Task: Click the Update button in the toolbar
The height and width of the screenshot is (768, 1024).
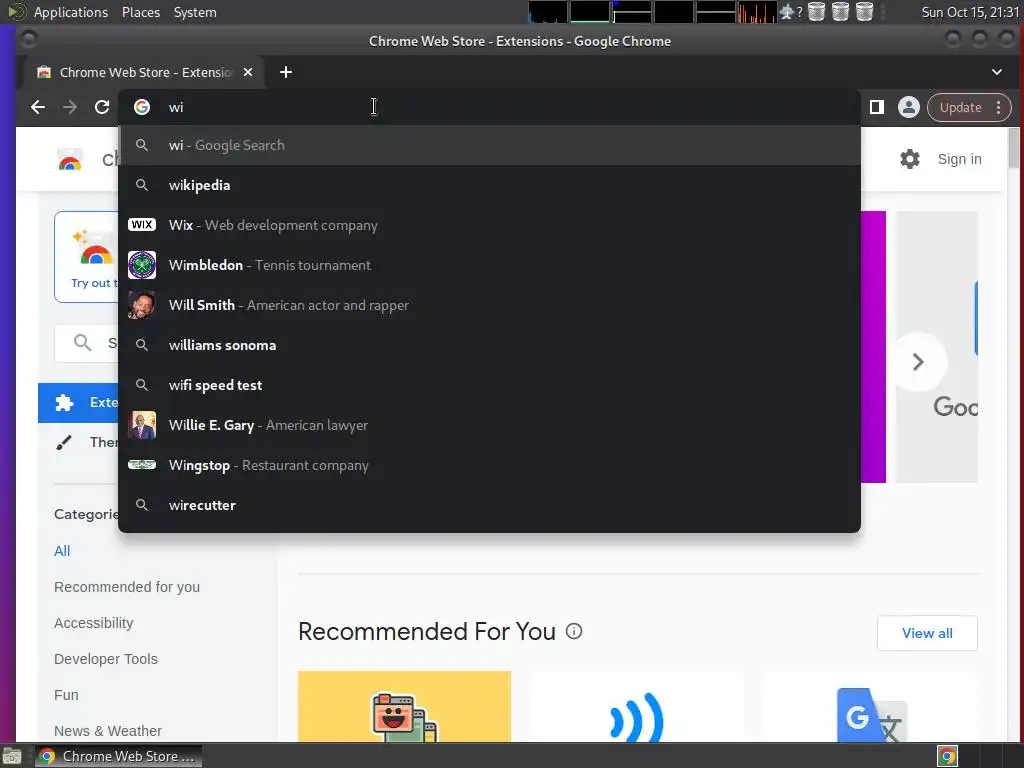Action: tap(960, 108)
